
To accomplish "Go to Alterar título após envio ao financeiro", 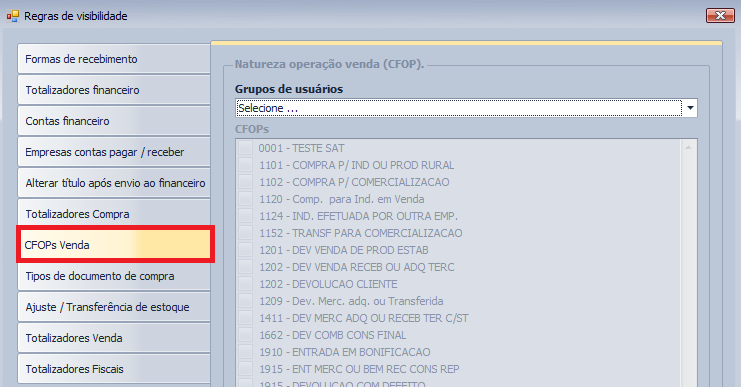I will 114,183.
